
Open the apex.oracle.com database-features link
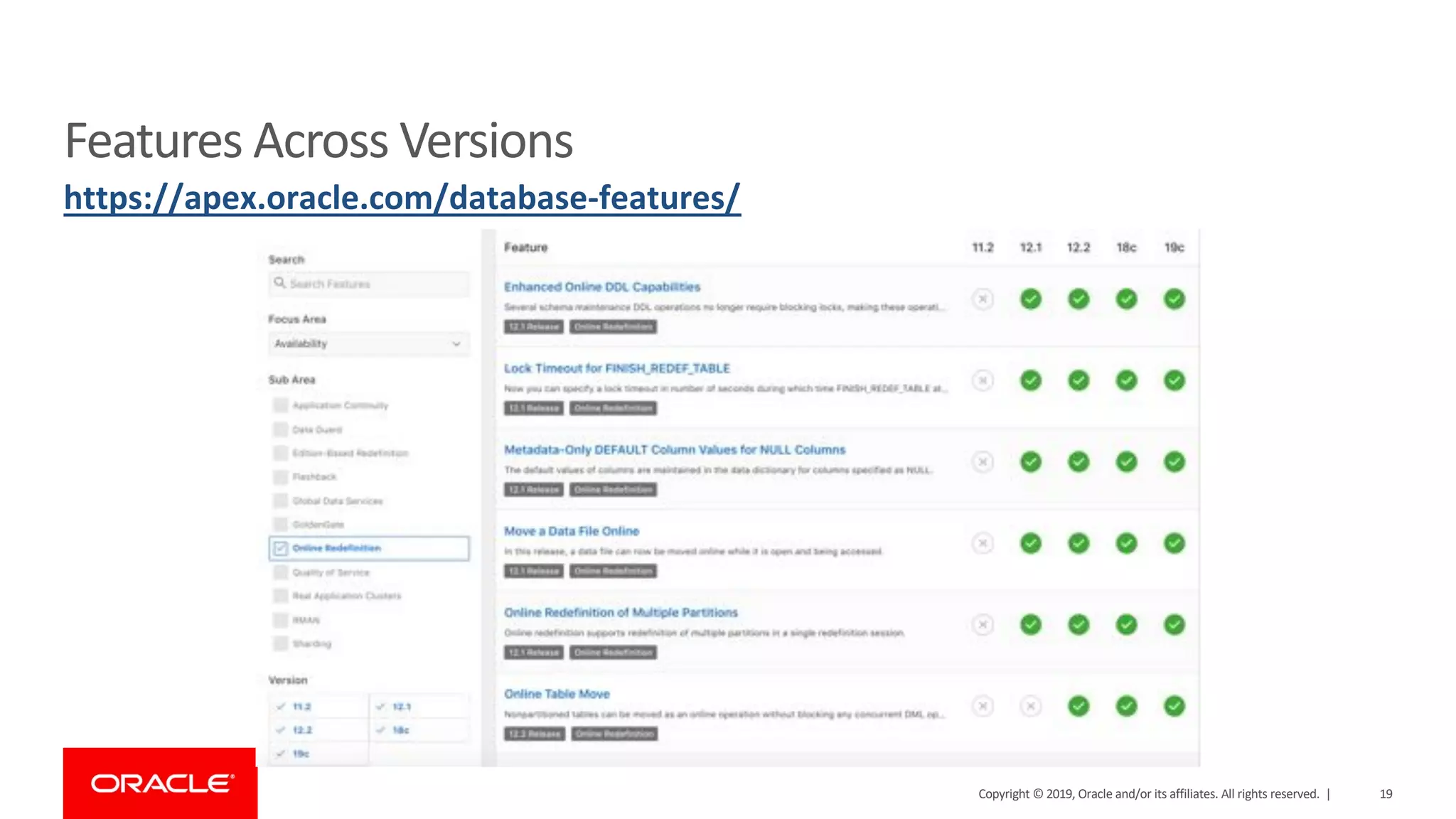[402, 198]
